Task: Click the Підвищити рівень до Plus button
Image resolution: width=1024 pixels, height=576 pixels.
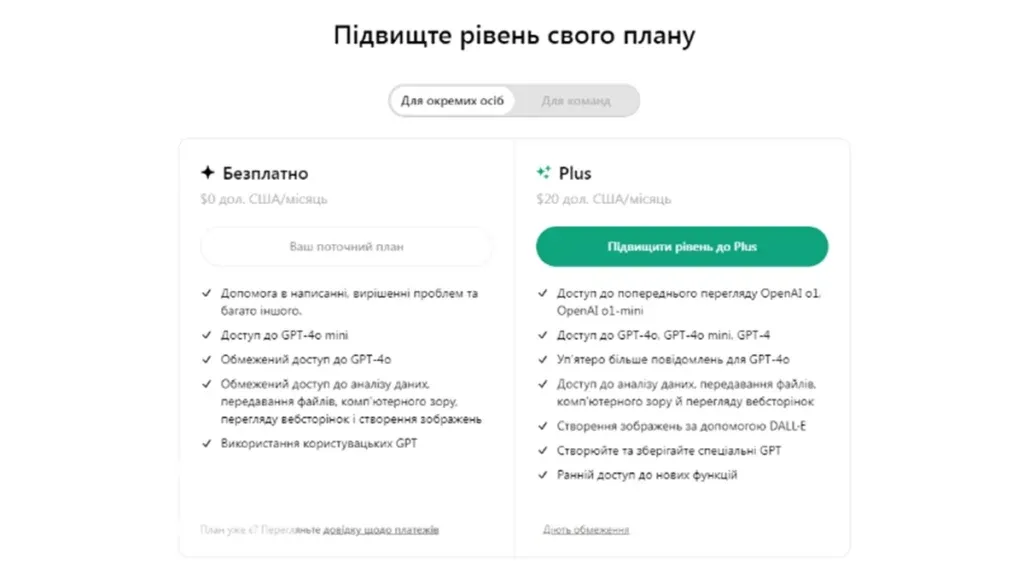Action: coord(681,246)
